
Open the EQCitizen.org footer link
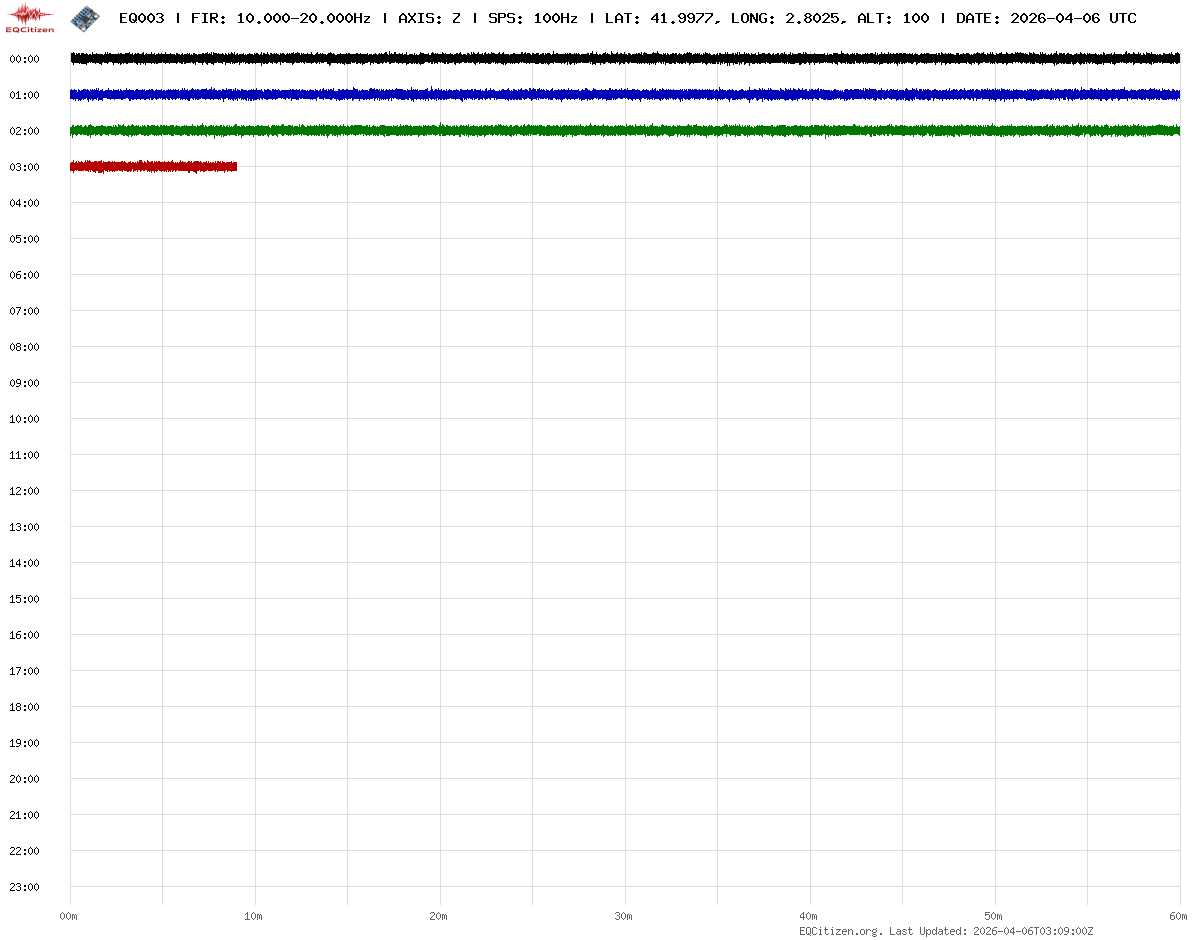point(840,931)
